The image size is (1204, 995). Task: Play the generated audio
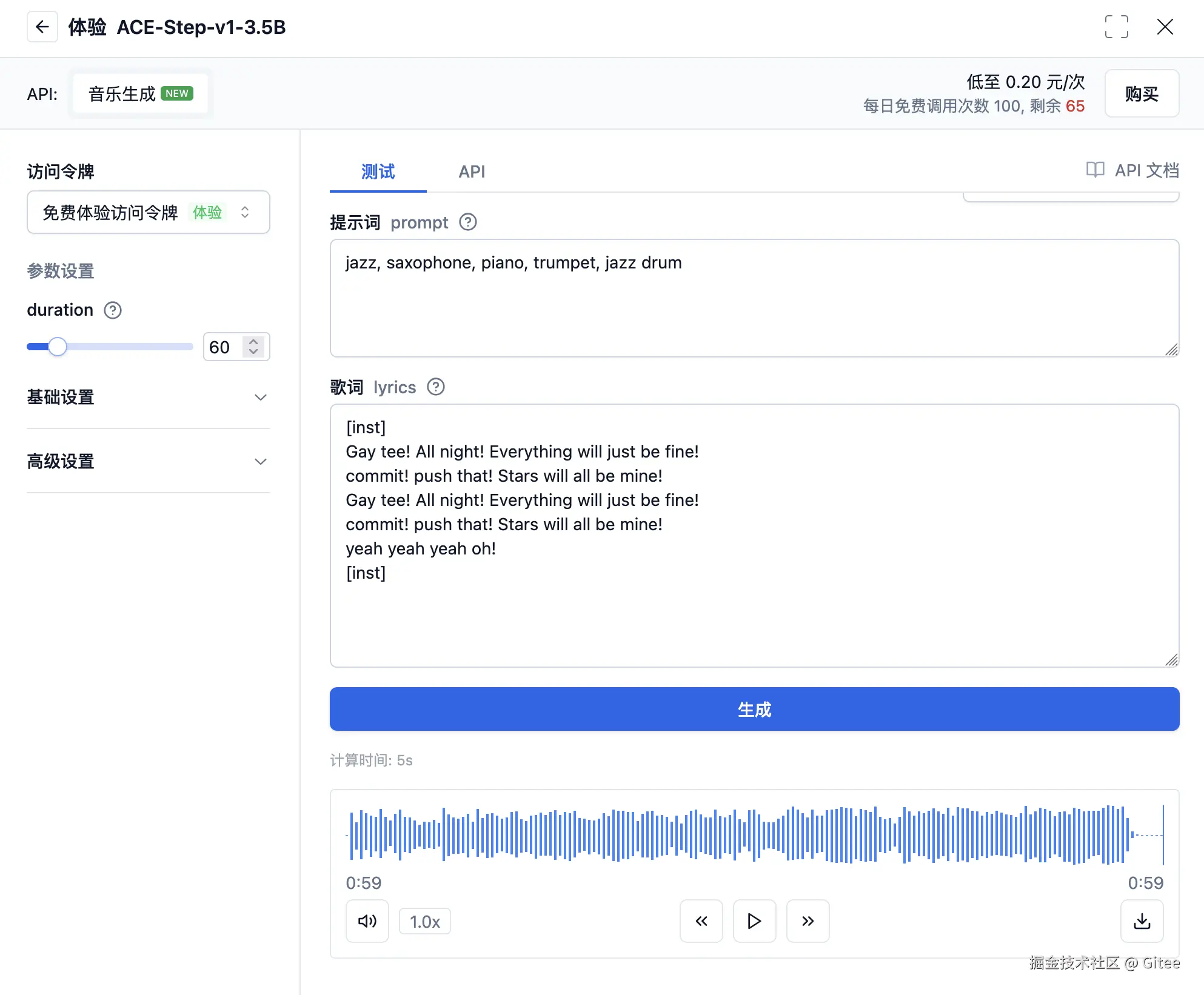coord(754,921)
